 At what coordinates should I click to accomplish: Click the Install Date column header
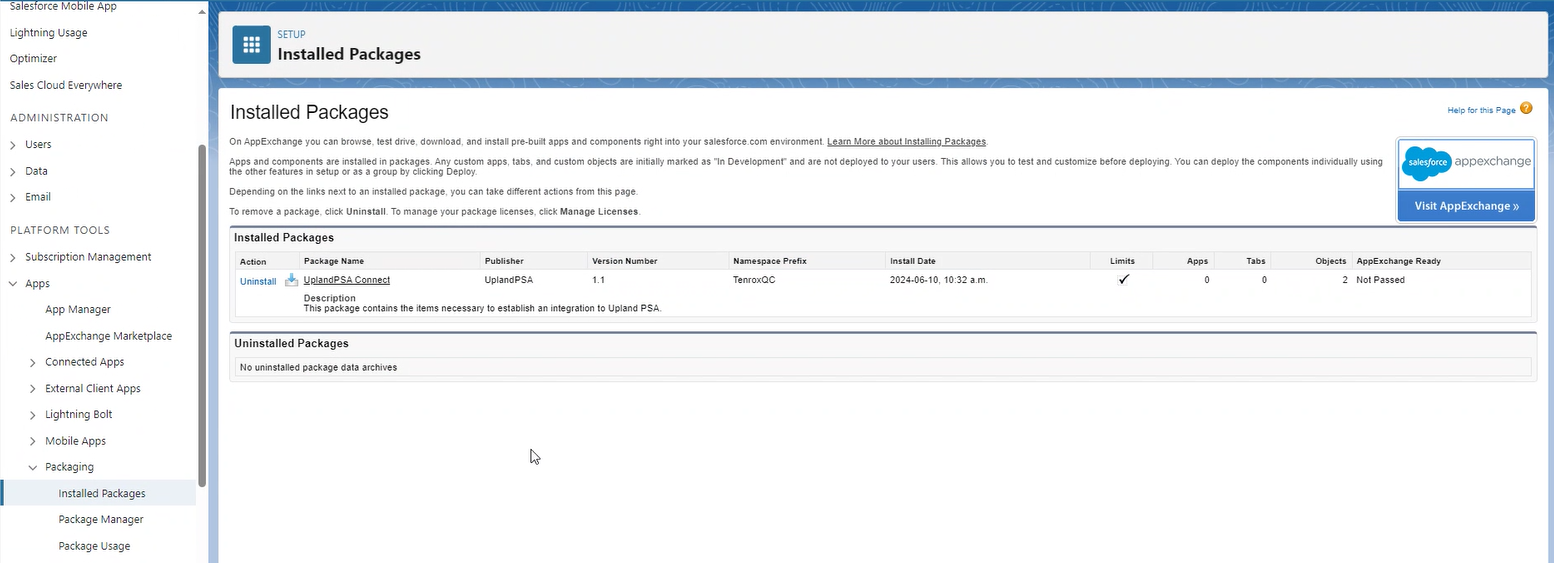point(913,261)
